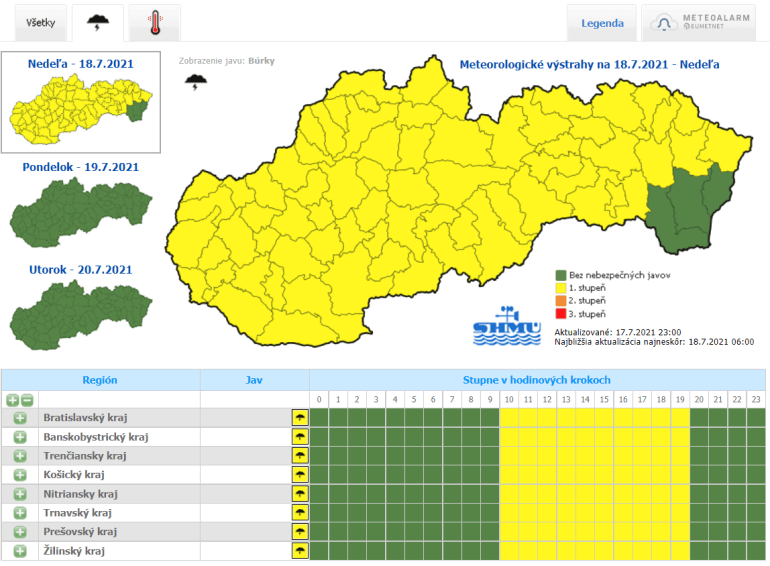The image size is (770, 566).
Task: Click hour 19 column header
Action: (x=680, y=400)
